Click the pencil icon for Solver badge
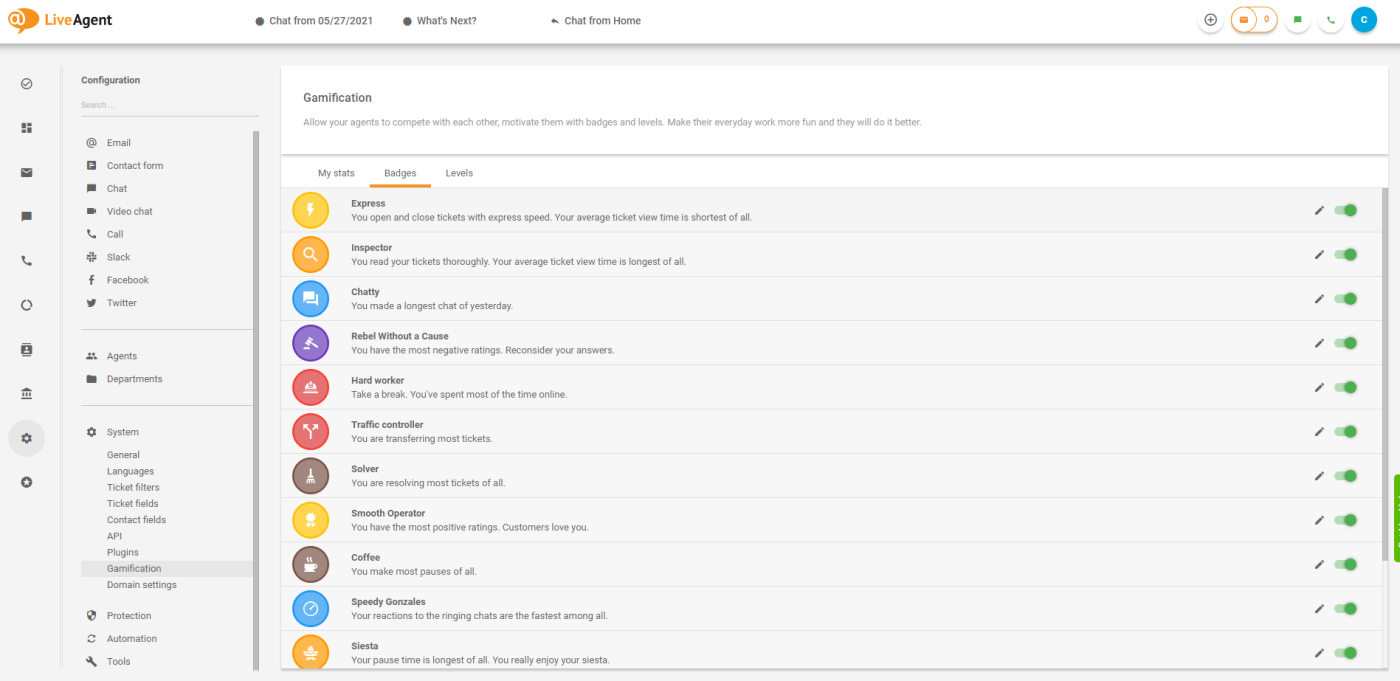The height and width of the screenshot is (681, 1400). click(x=1319, y=476)
